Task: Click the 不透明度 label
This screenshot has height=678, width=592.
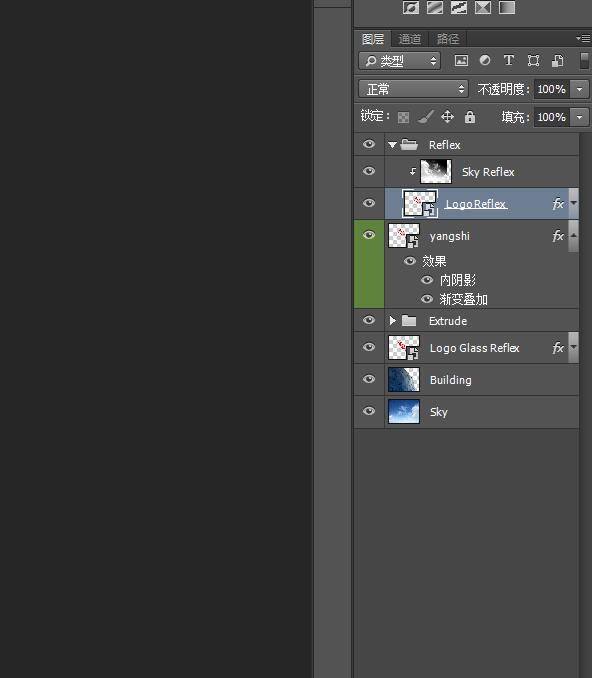Action: tap(503, 90)
